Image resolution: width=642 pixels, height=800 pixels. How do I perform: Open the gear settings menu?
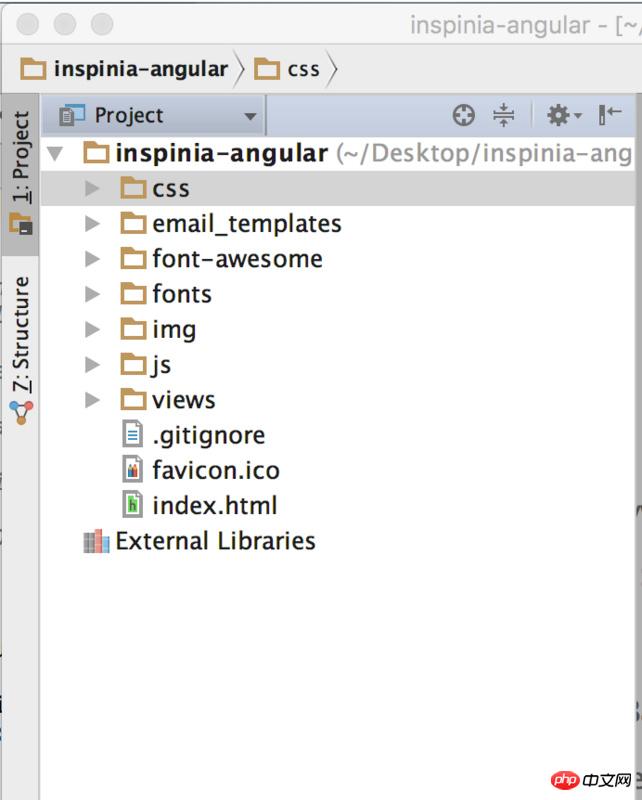click(x=563, y=115)
